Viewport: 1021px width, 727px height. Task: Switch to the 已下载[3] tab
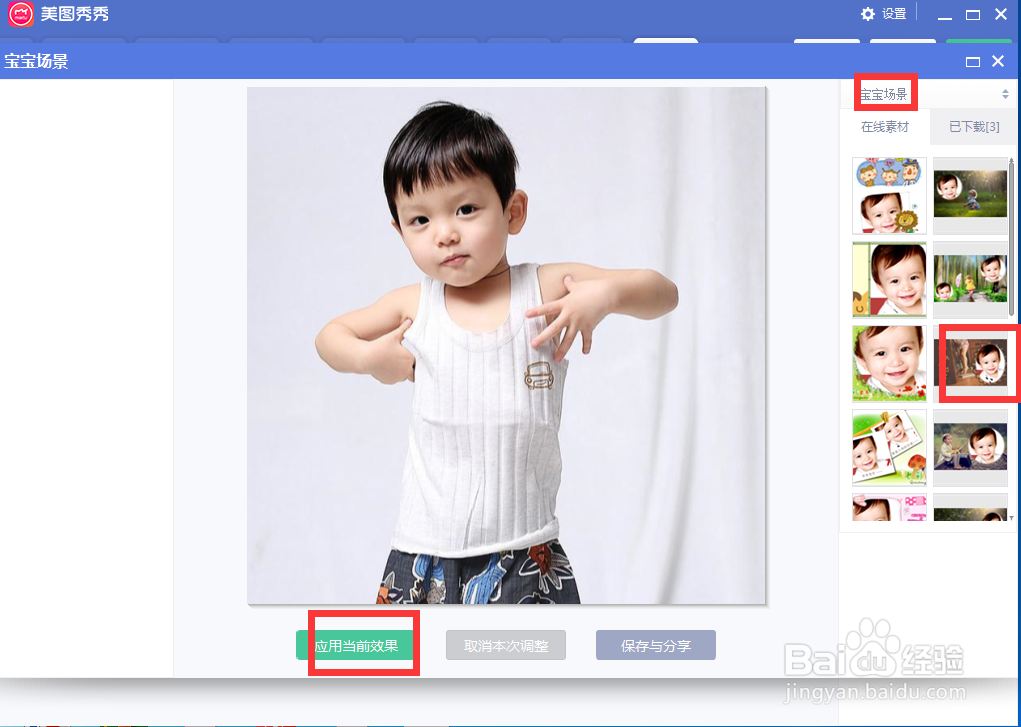973,127
